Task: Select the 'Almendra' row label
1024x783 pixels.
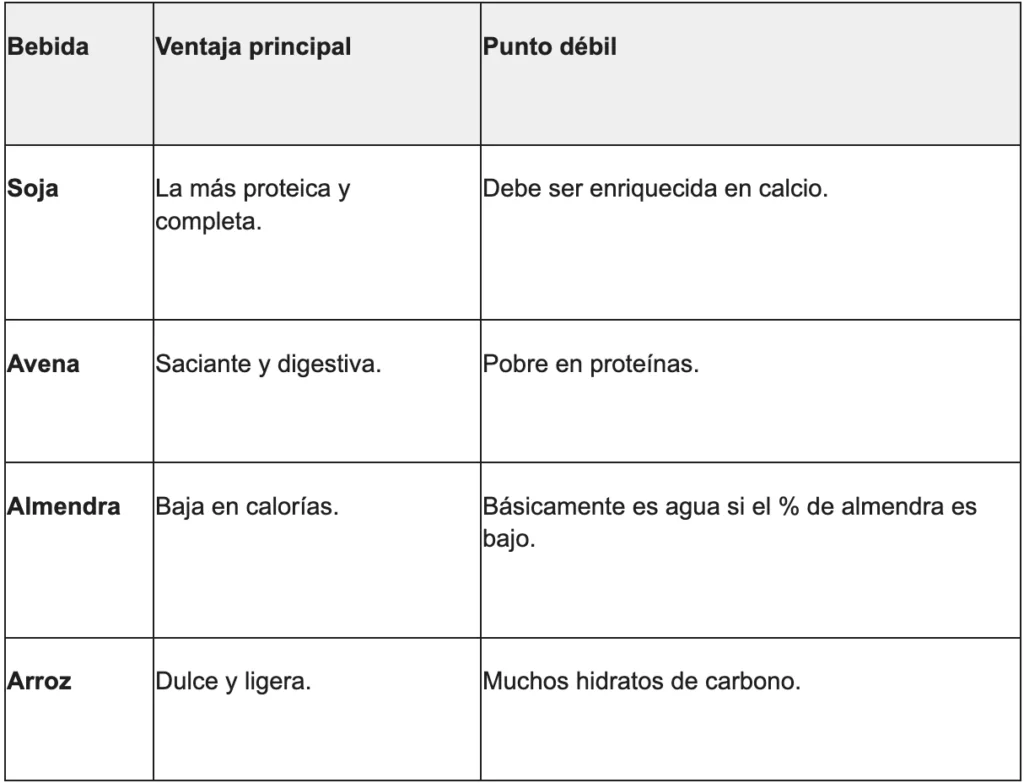Action: click(63, 507)
